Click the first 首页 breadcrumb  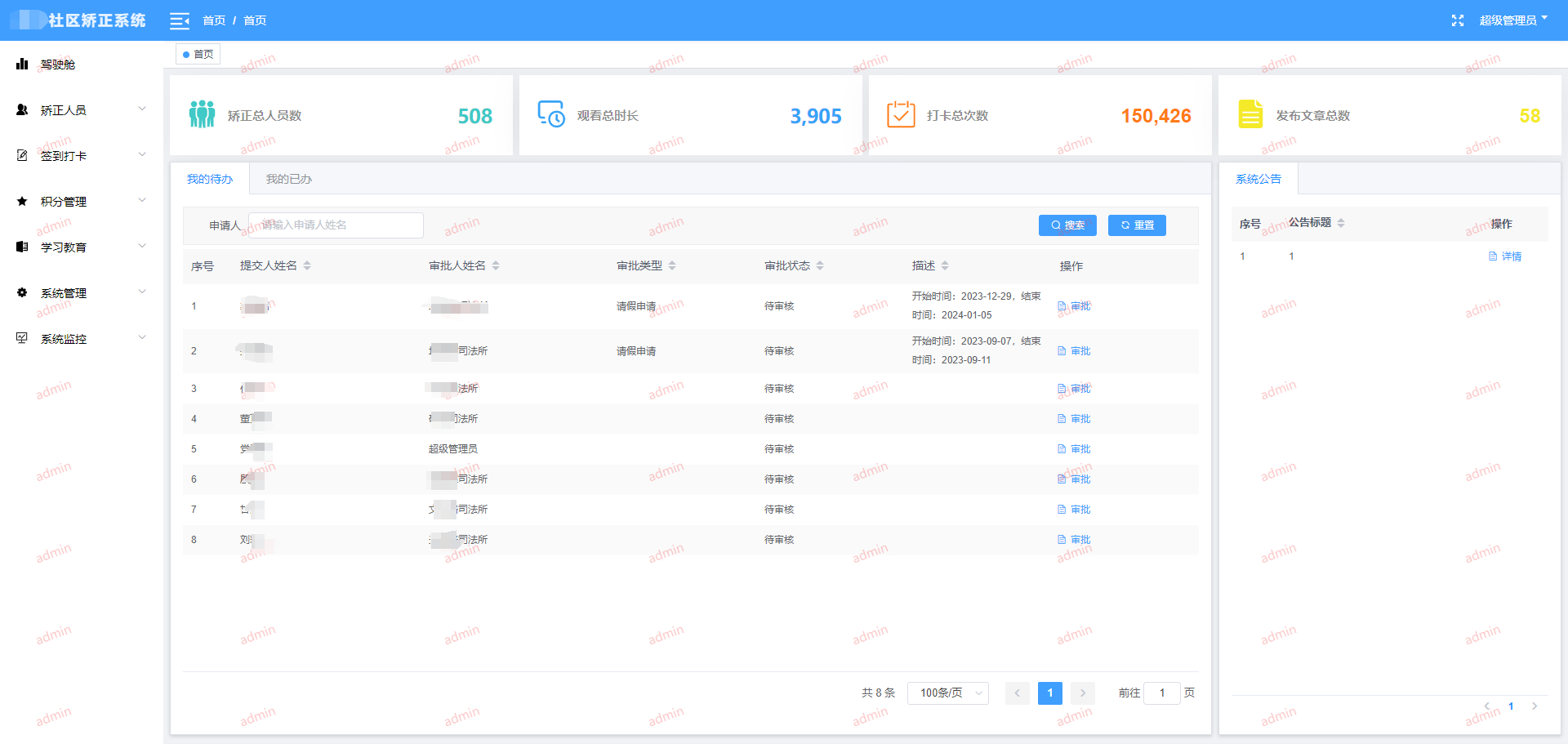pos(214,20)
